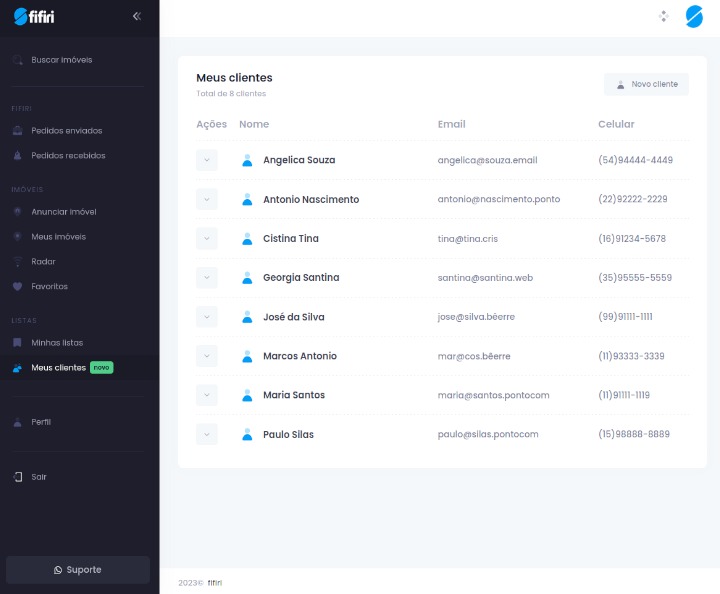Click the theme icon in the top bar

[x=663, y=16]
